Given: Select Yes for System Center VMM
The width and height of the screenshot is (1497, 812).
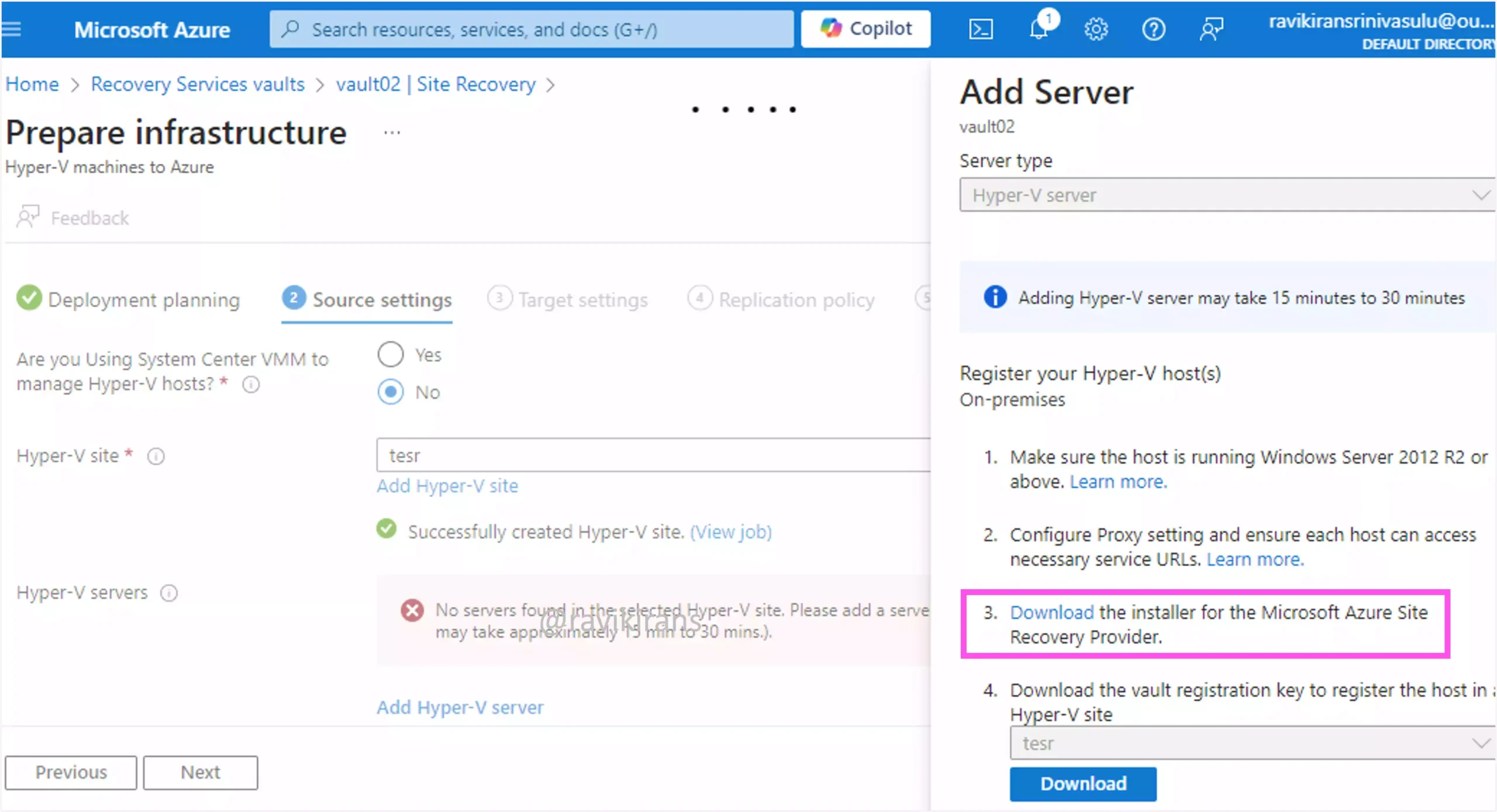Looking at the screenshot, I should pos(391,354).
